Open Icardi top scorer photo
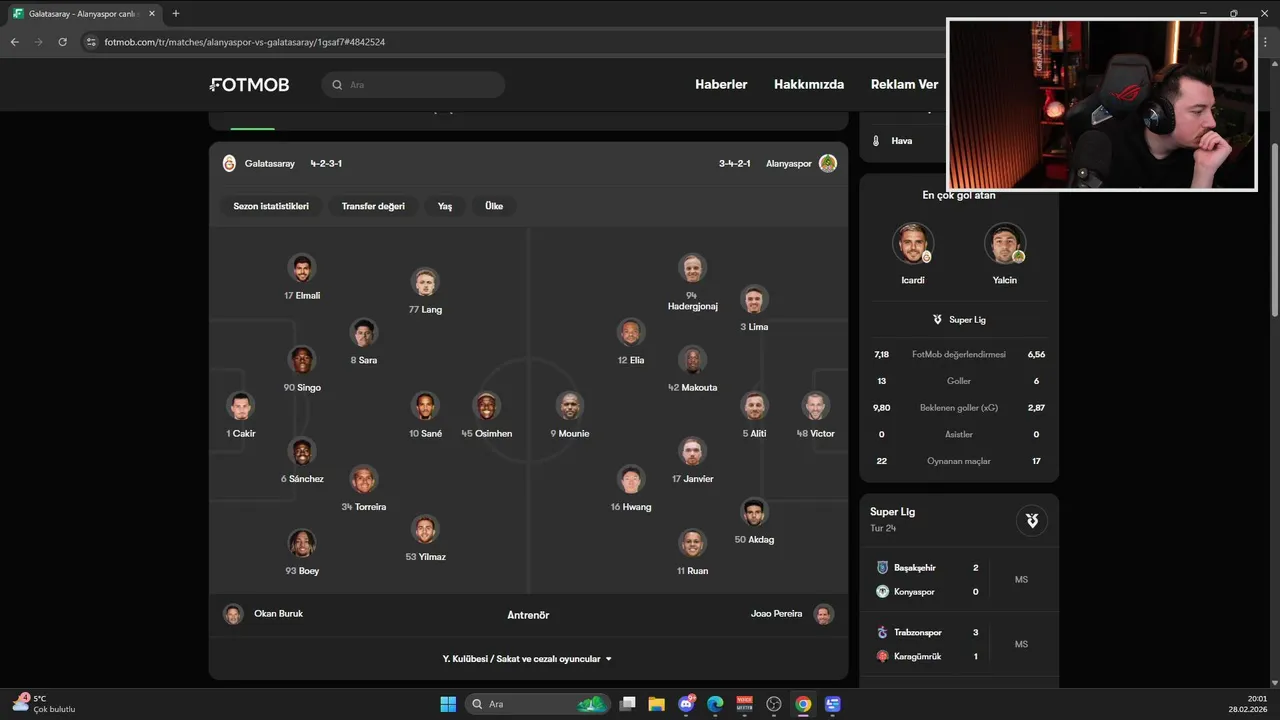Screen dimensions: 1280x720 tap(912, 243)
